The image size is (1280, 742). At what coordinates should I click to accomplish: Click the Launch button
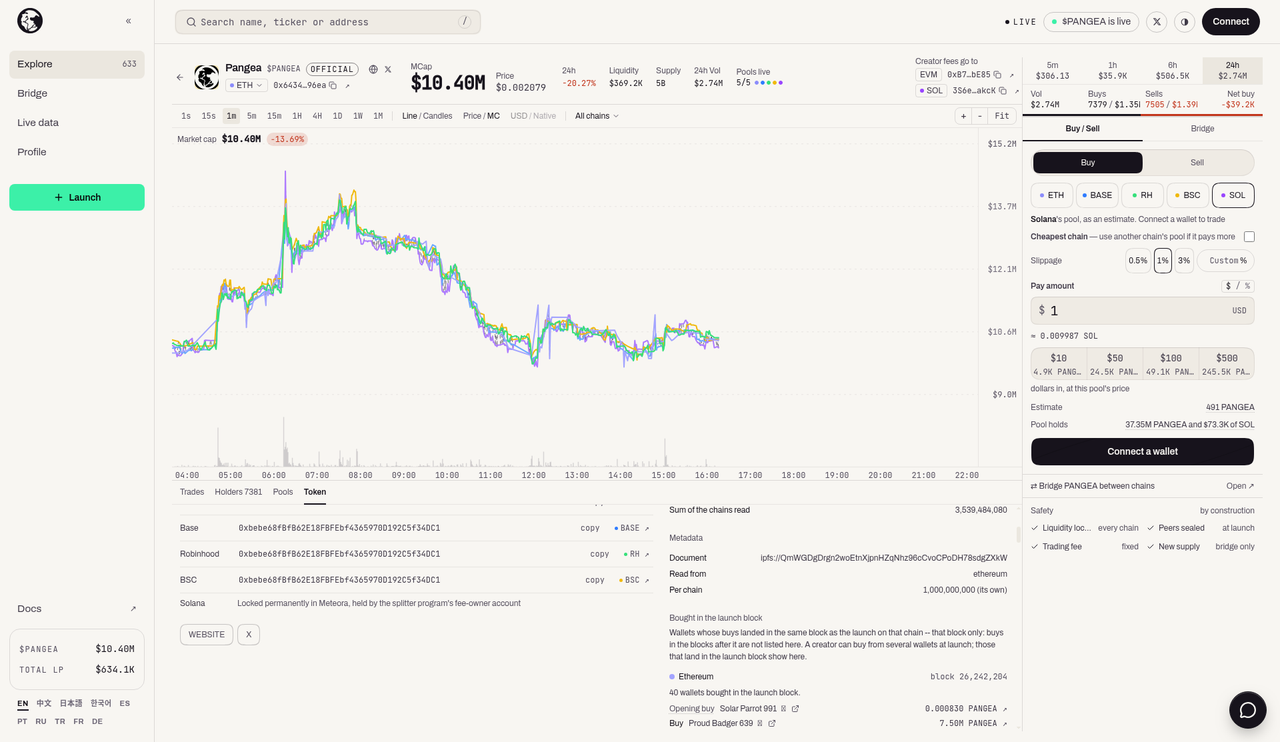[x=77, y=197]
